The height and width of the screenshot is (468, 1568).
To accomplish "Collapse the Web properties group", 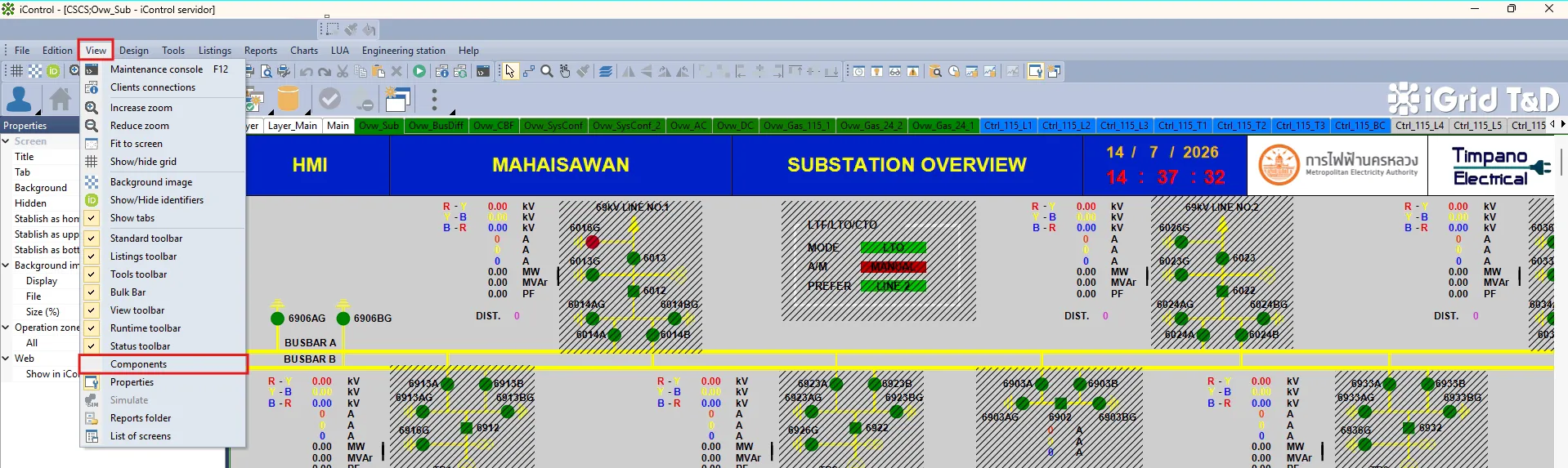I will pos(6,359).
